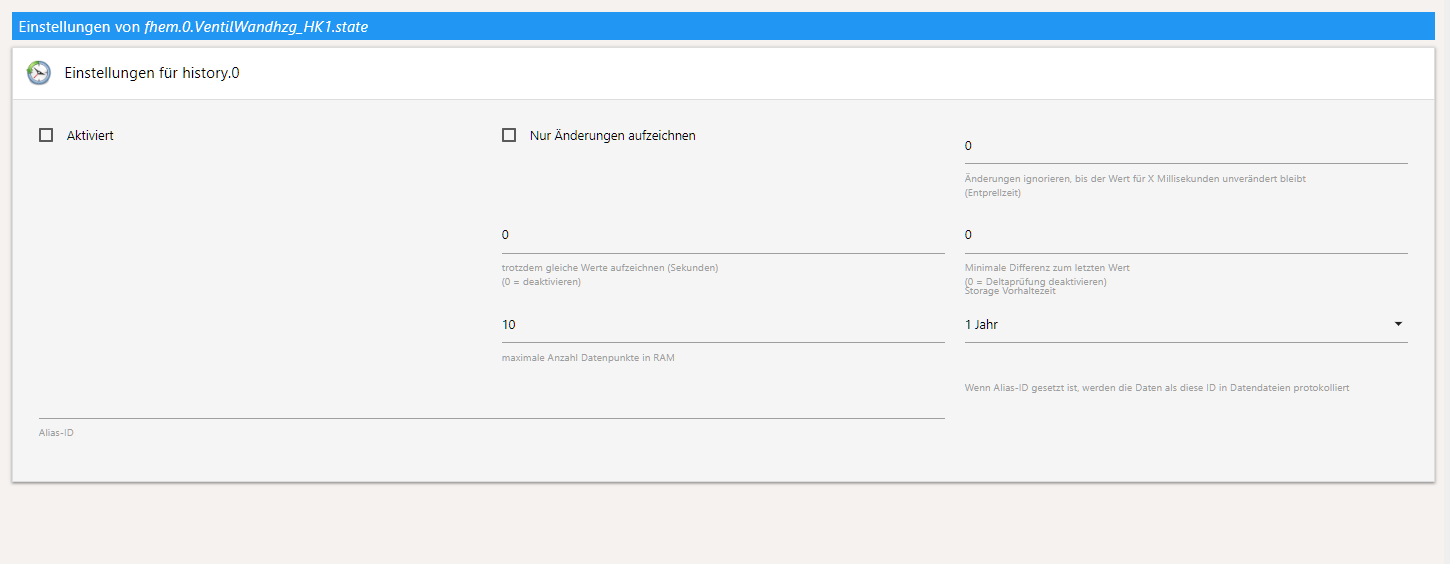
Task: Click the Minimale Differenz zum letzten Wert label
Action: [x=1047, y=268]
